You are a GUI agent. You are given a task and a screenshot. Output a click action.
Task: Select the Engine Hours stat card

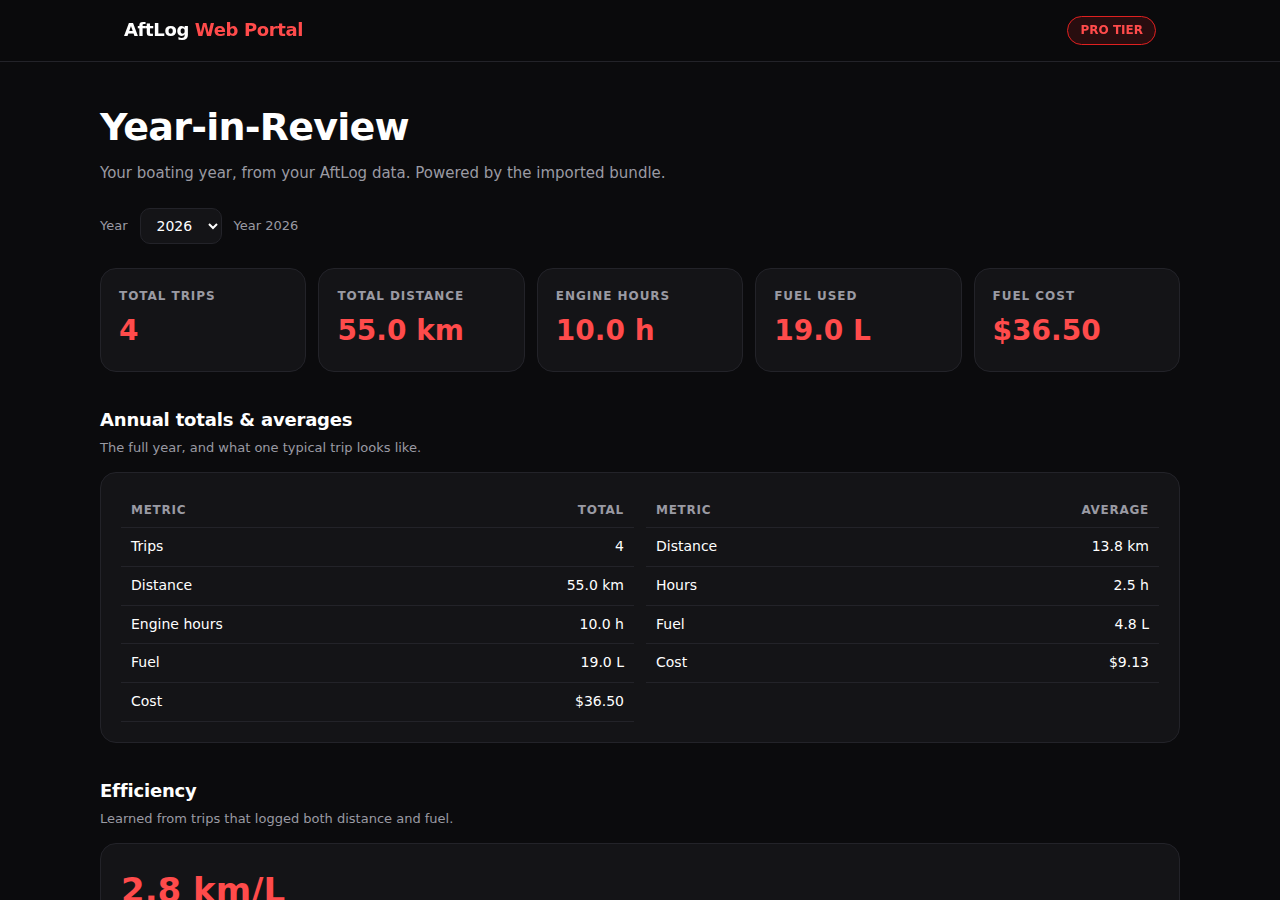tap(640, 320)
